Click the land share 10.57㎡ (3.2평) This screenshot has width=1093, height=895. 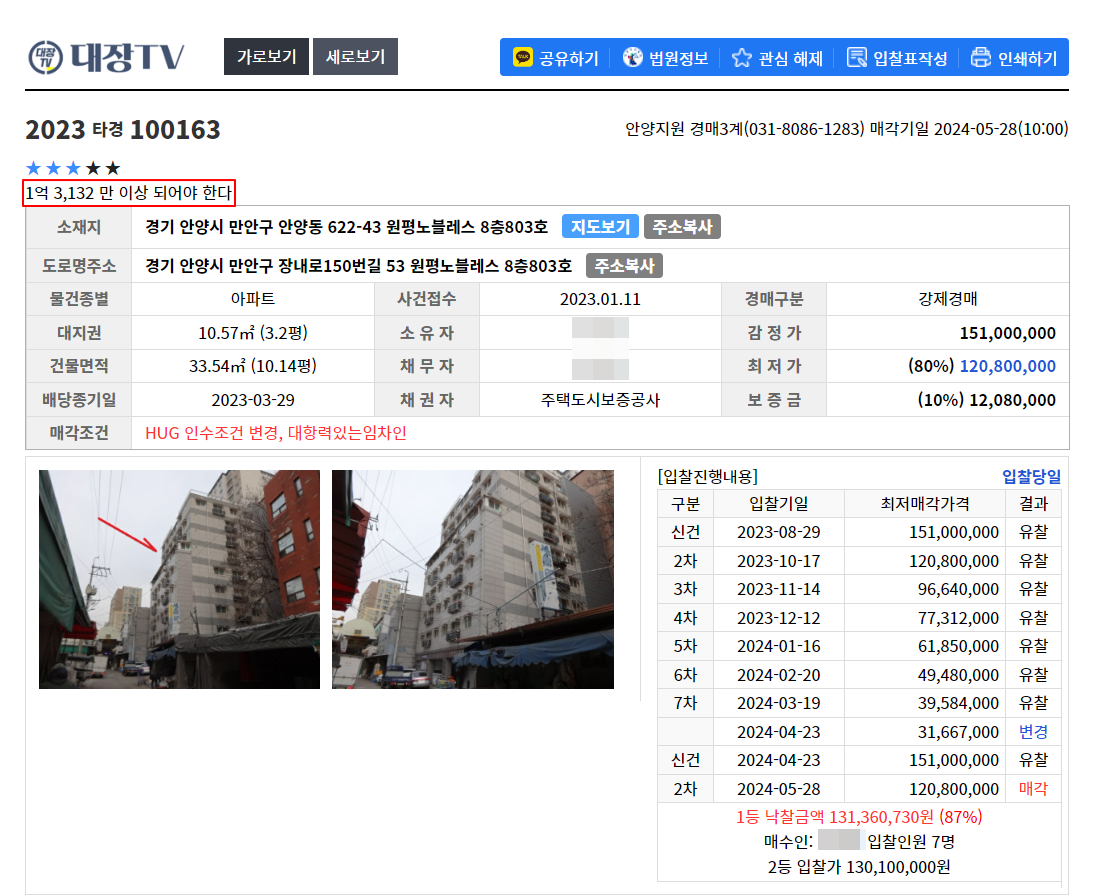click(x=253, y=333)
